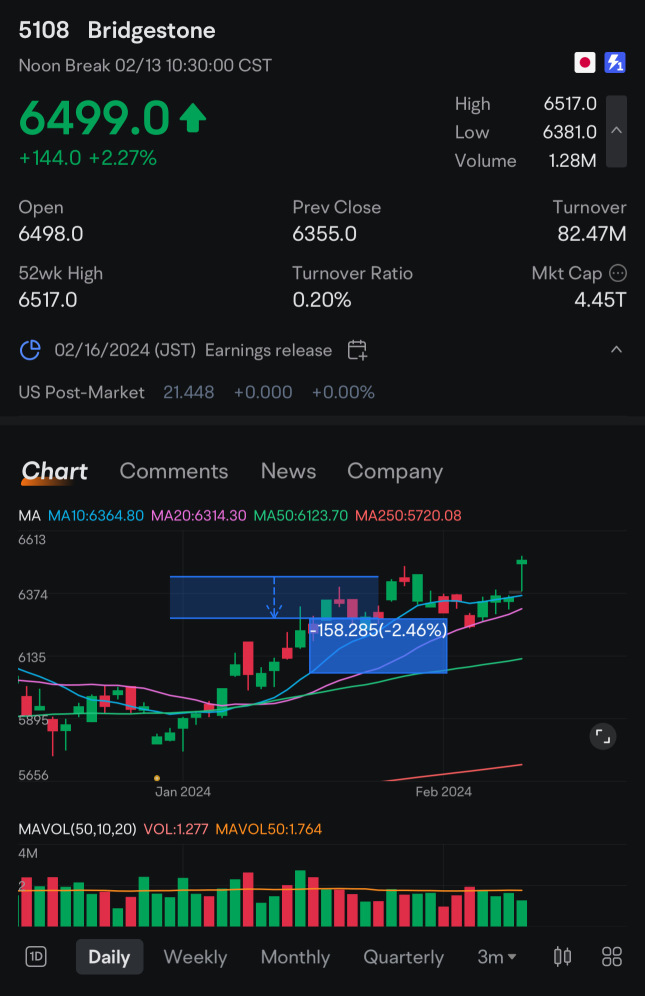Tap the orange event dot on chart
Viewport: 645px width, 996px height.
tap(157, 777)
